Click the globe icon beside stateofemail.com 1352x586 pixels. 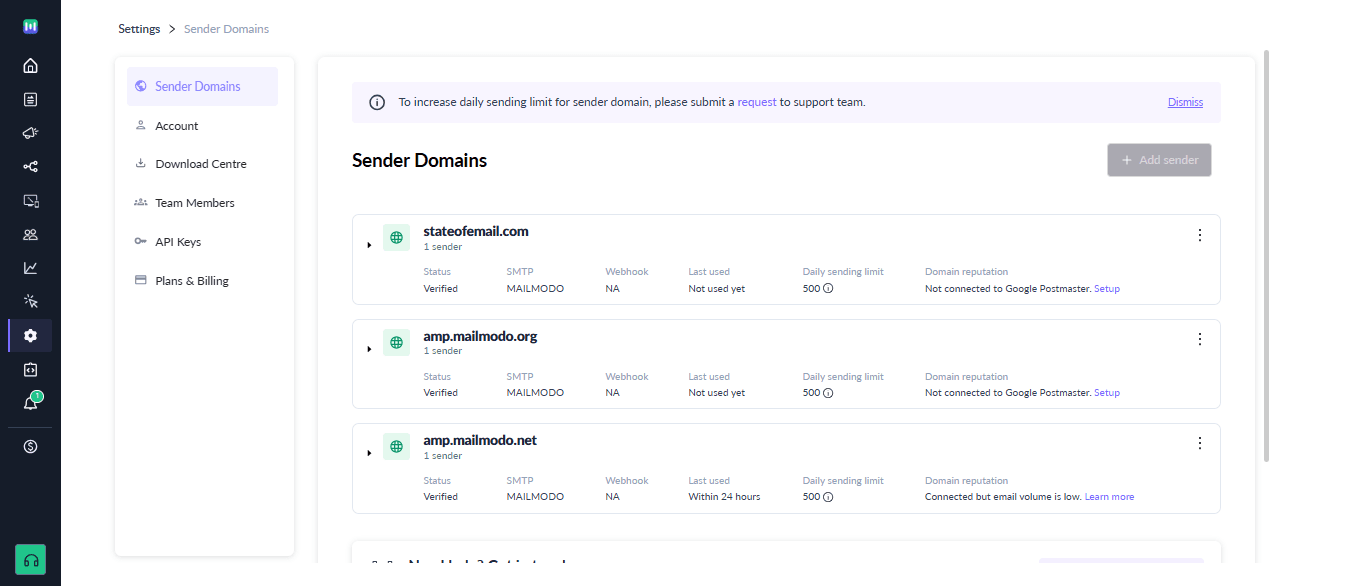(x=397, y=237)
